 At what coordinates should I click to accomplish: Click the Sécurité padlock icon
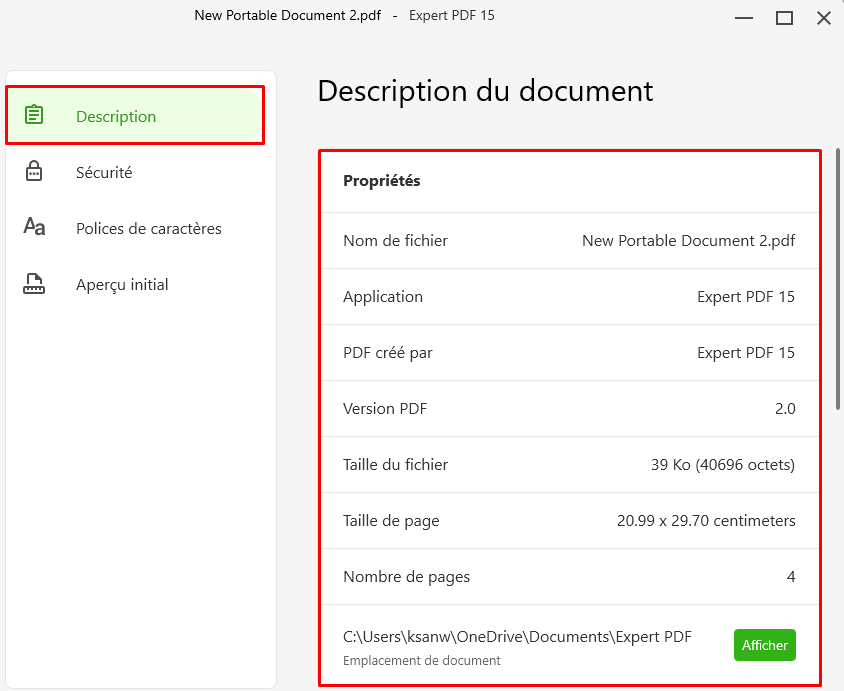[x=34, y=171]
